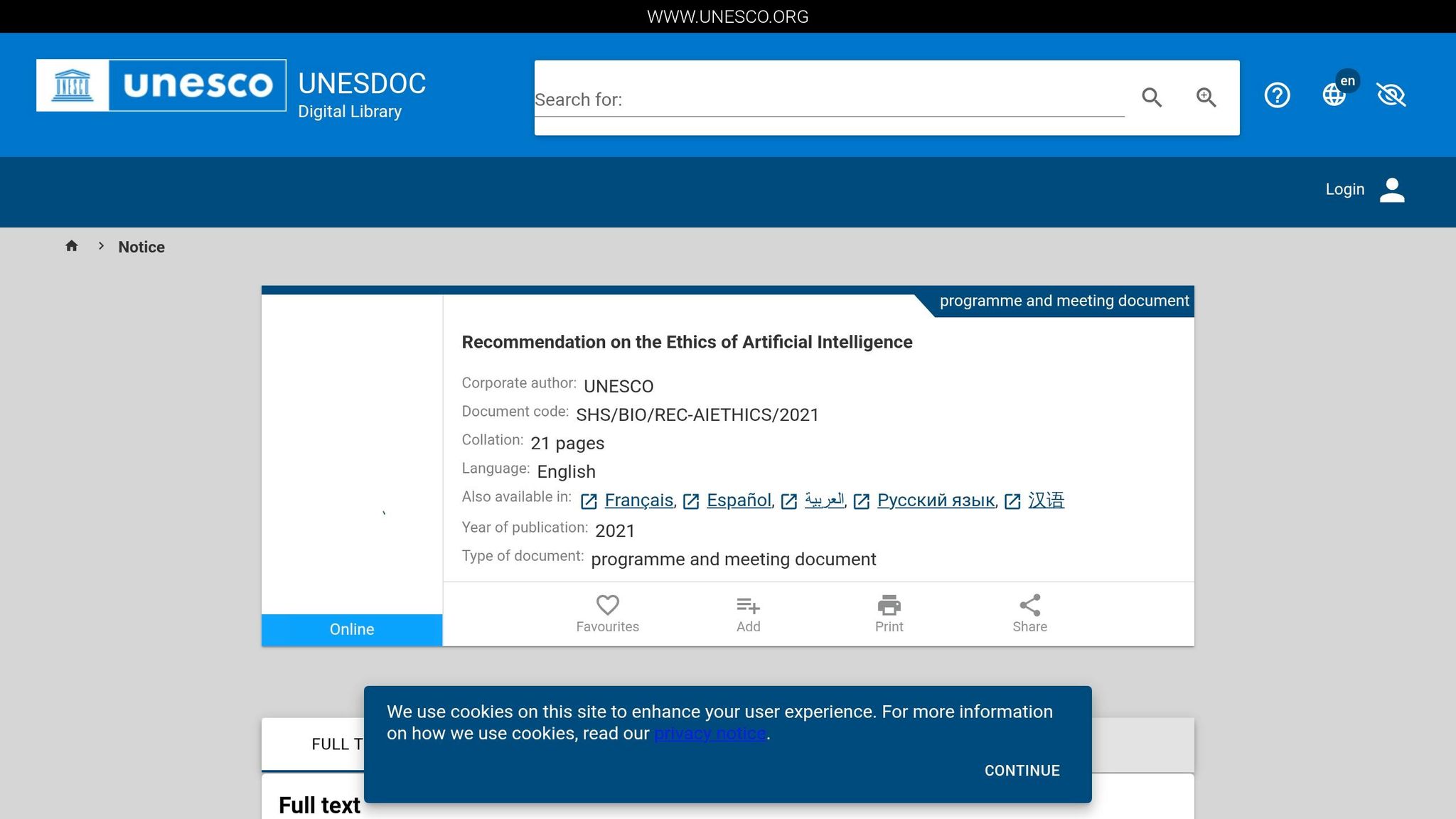Image resolution: width=1456 pixels, height=819 pixels.
Task: Open the Español version of the document
Action: tap(739, 500)
